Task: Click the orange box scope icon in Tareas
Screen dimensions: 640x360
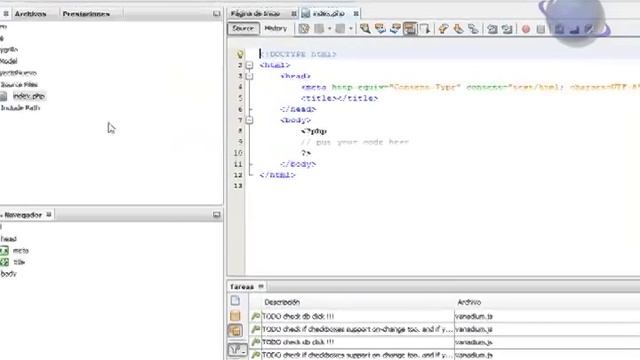Action: 235,316
